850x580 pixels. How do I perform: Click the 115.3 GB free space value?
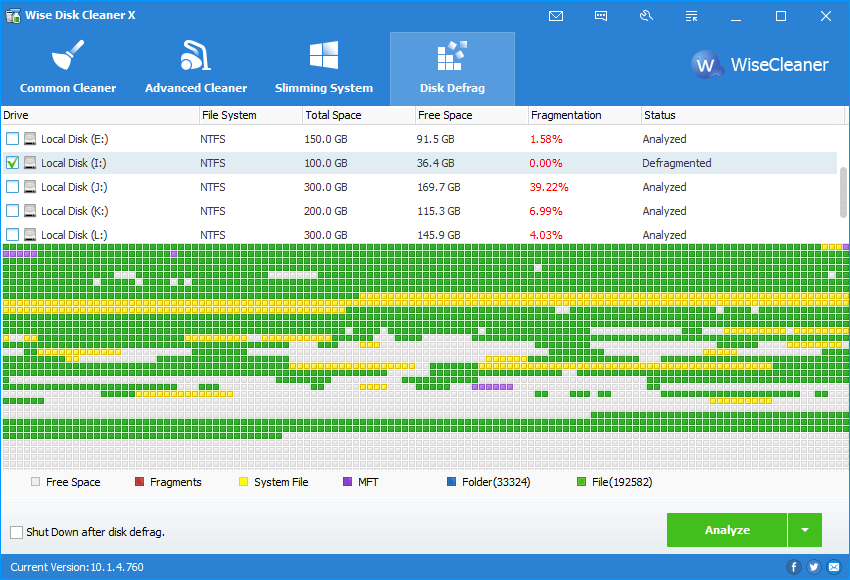(x=439, y=211)
